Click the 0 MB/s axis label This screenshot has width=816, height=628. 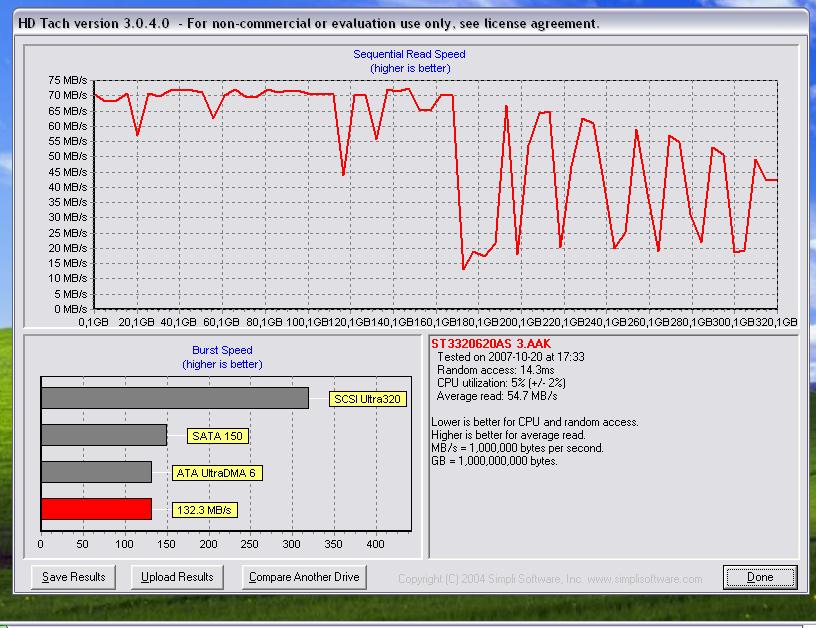pos(71,309)
